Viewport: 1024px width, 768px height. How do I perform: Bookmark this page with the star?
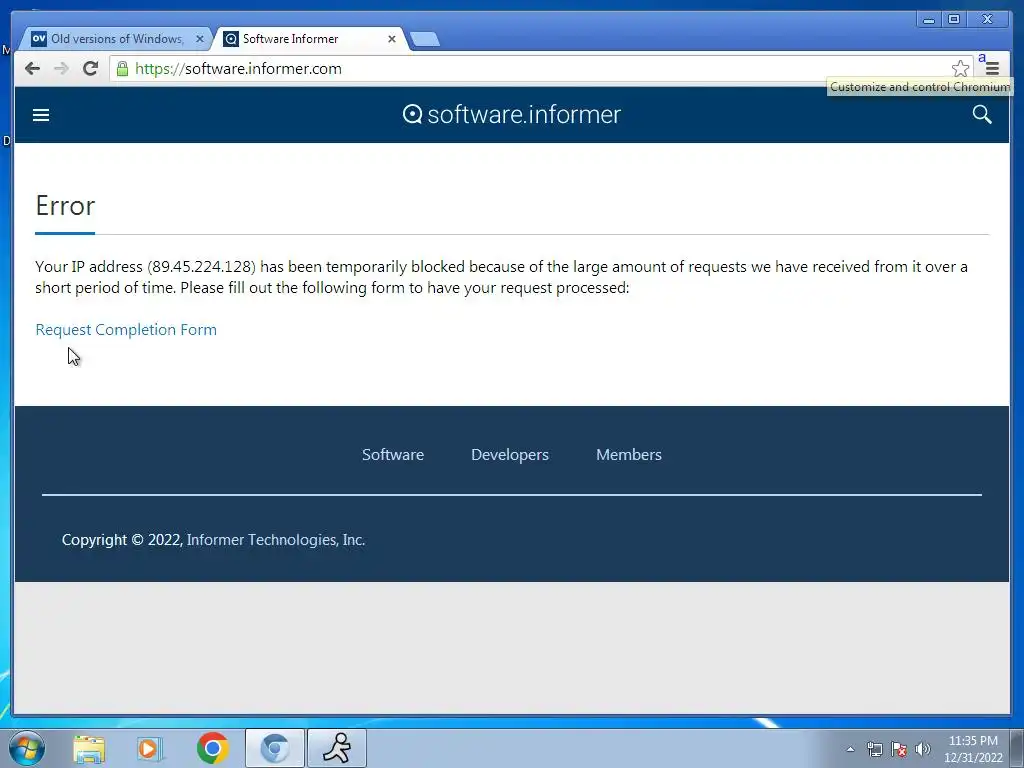[x=960, y=69]
